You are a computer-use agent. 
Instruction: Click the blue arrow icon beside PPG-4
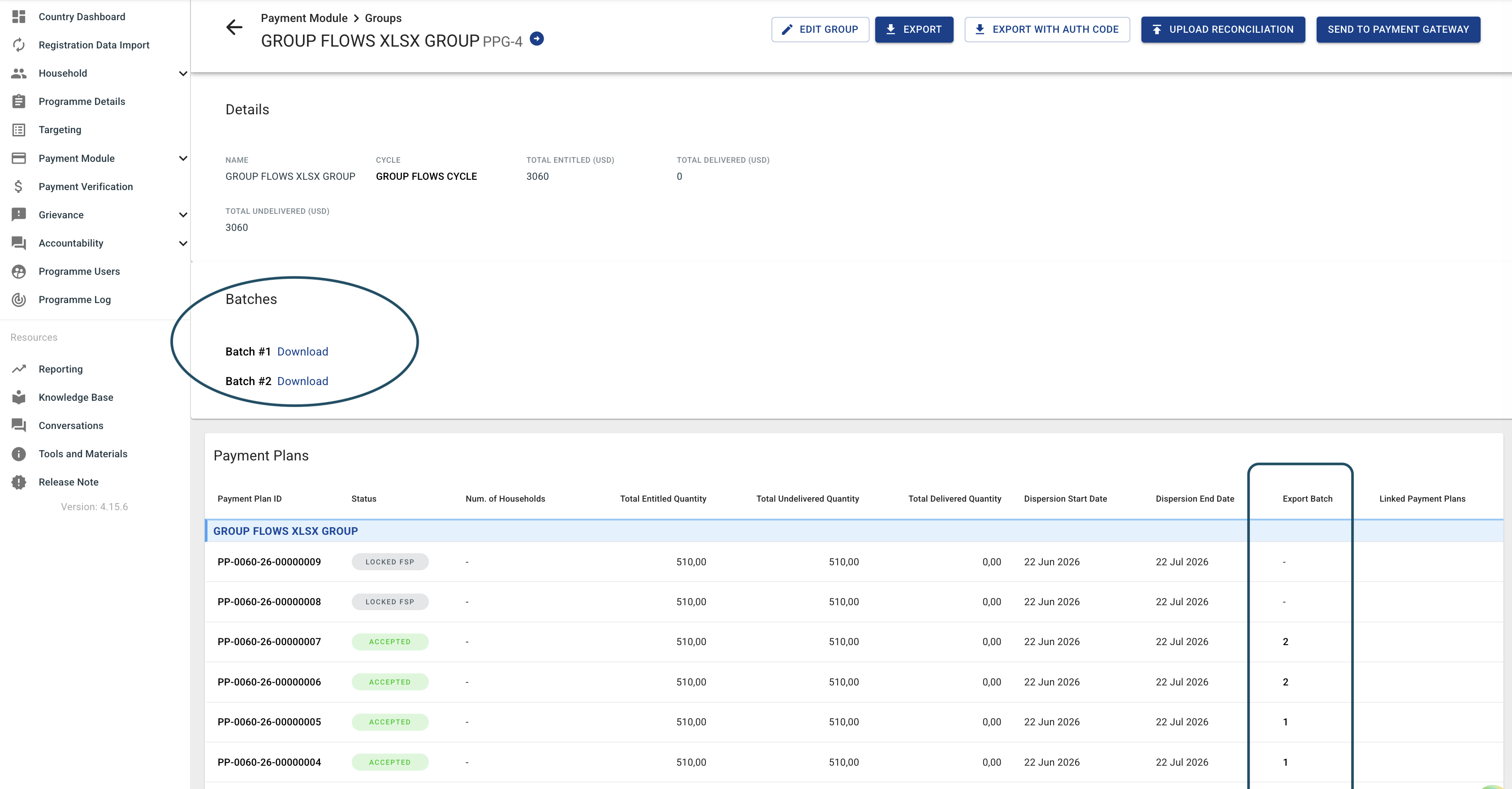click(x=536, y=39)
